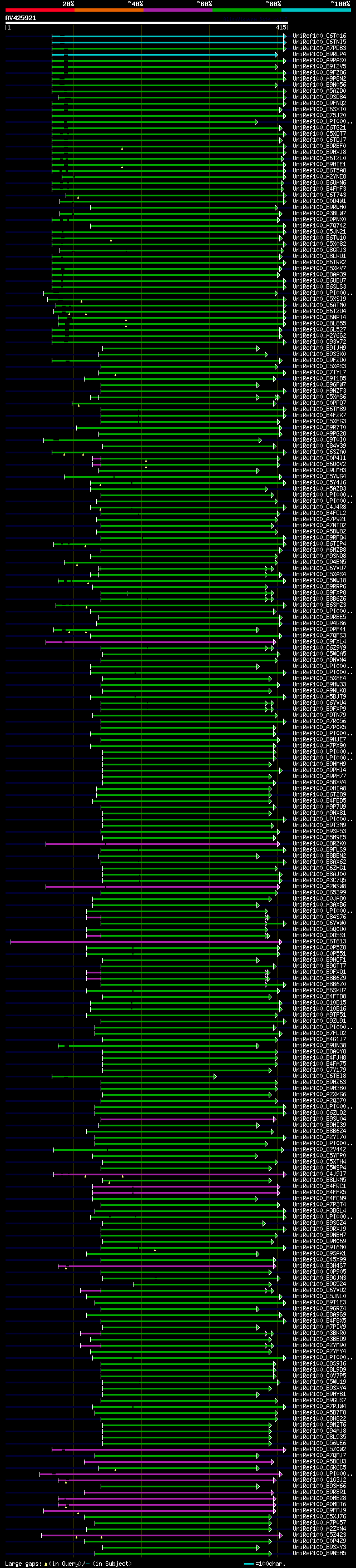Select the UniRef100_Q1G3J2 label

(x=319, y=1480)
